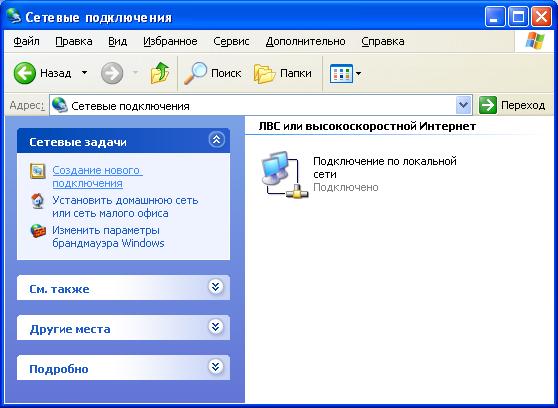558x408 pixels.
Task: Open Back button history dropdown arrow
Action: (x=84, y=73)
